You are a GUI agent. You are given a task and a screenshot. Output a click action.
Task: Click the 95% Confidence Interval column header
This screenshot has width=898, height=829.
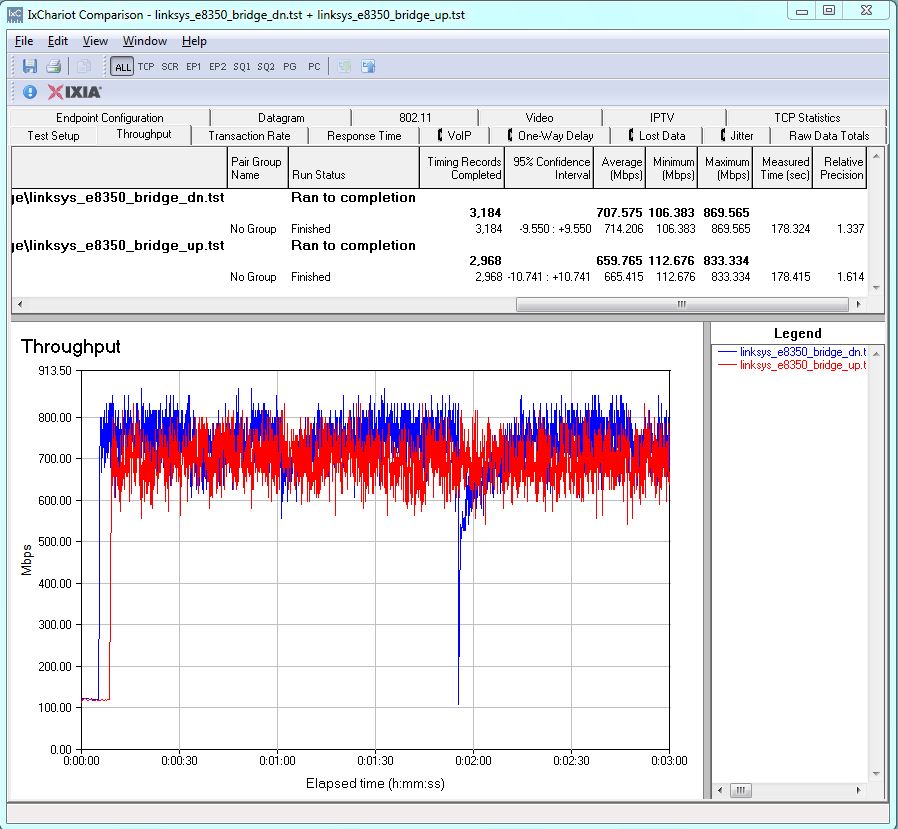point(549,168)
